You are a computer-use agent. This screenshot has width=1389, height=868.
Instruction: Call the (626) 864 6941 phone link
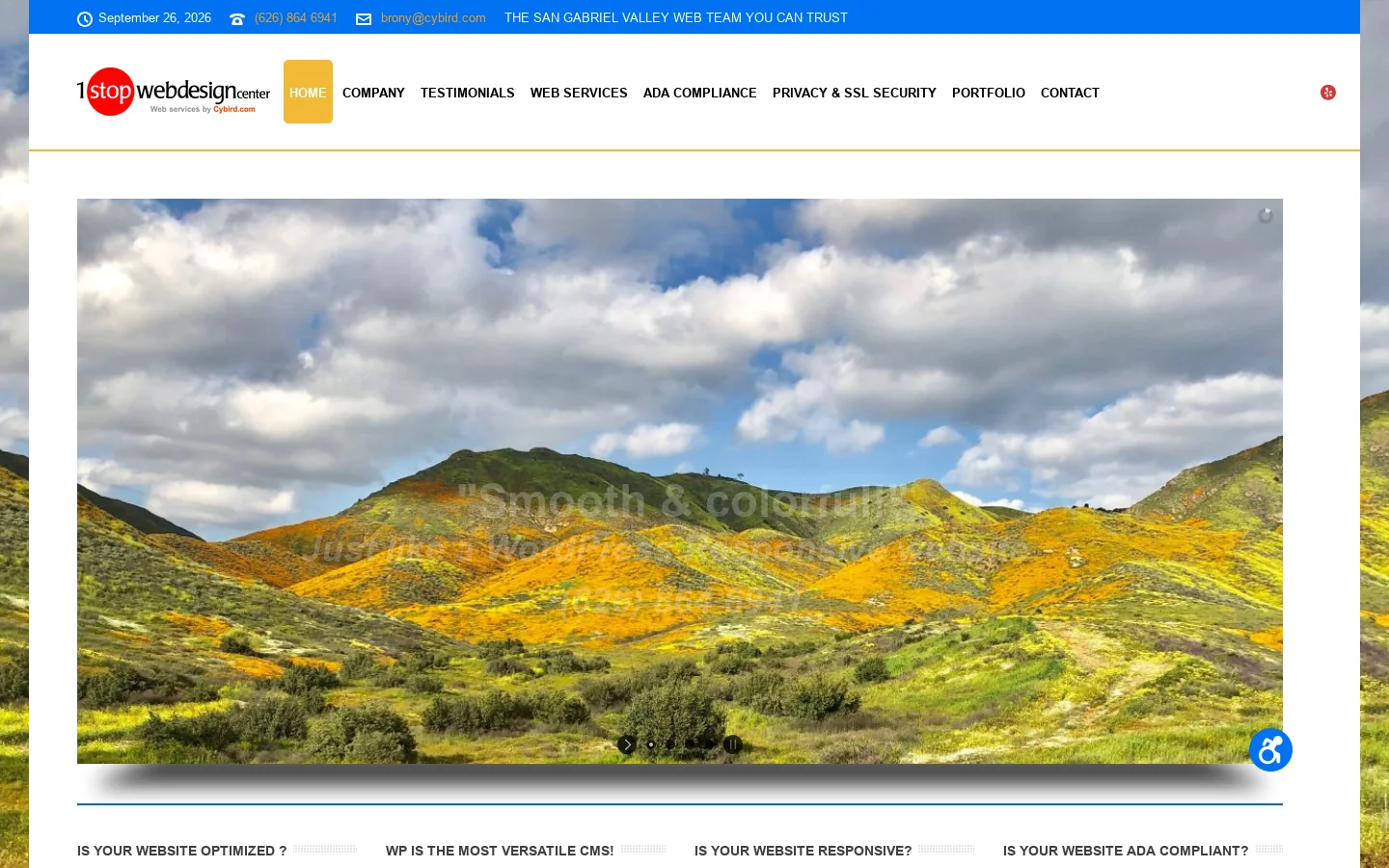[296, 18]
